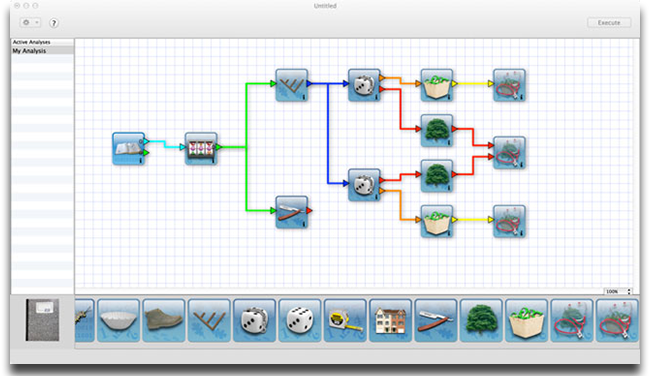The width and height of the screenshot is (650, 376).
Task: Select the upper green tree node
Action: pos(437,130)
